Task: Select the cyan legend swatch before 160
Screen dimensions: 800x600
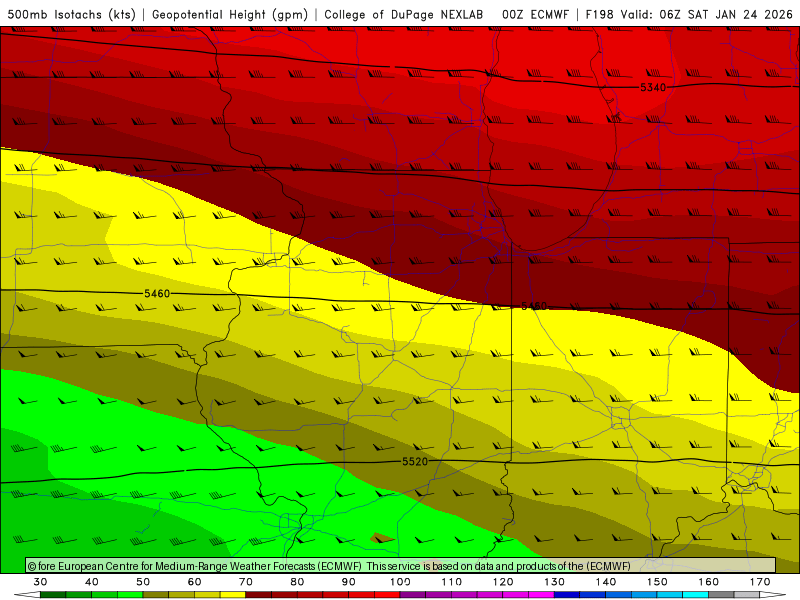Action: tap(696, 595)
